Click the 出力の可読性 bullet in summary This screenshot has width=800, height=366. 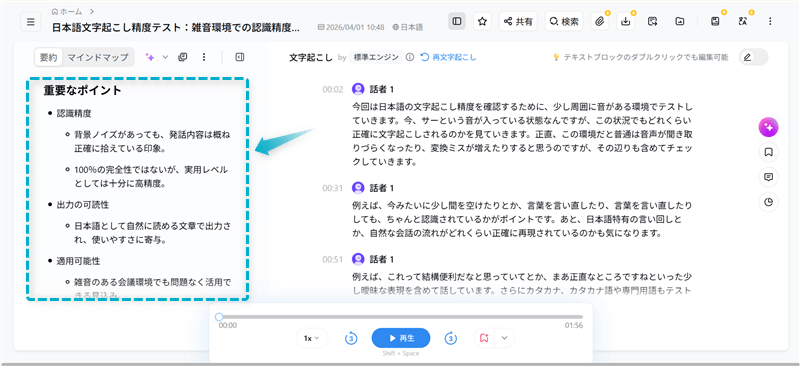82,204
